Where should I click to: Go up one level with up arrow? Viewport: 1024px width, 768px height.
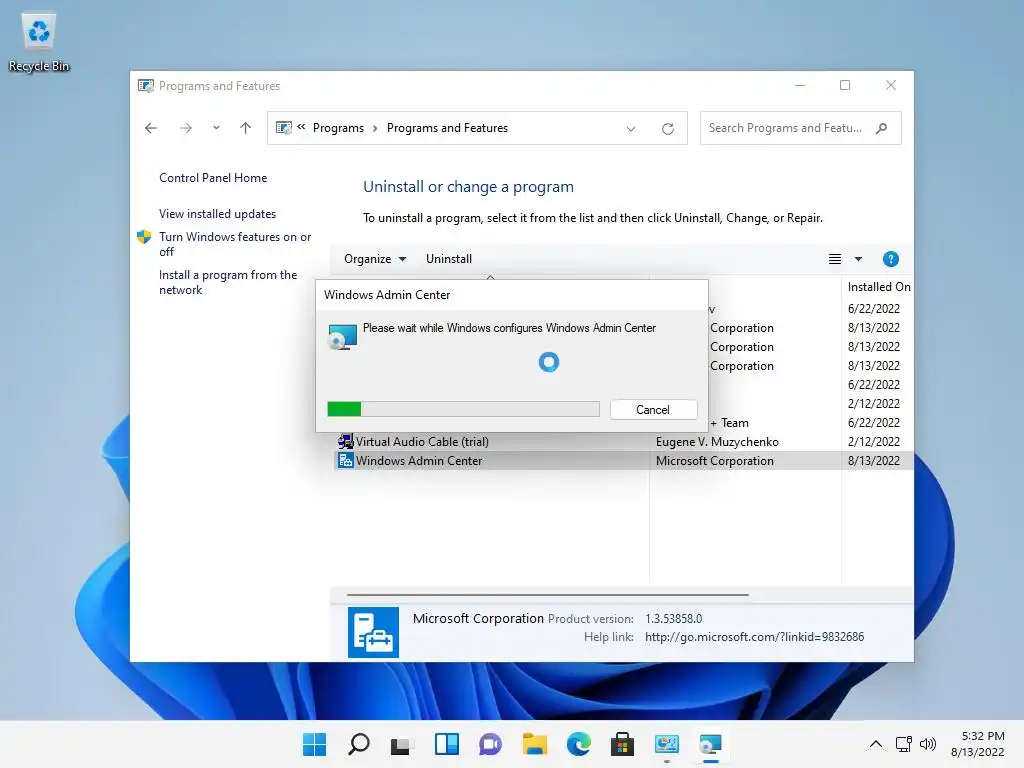(246, 128)
